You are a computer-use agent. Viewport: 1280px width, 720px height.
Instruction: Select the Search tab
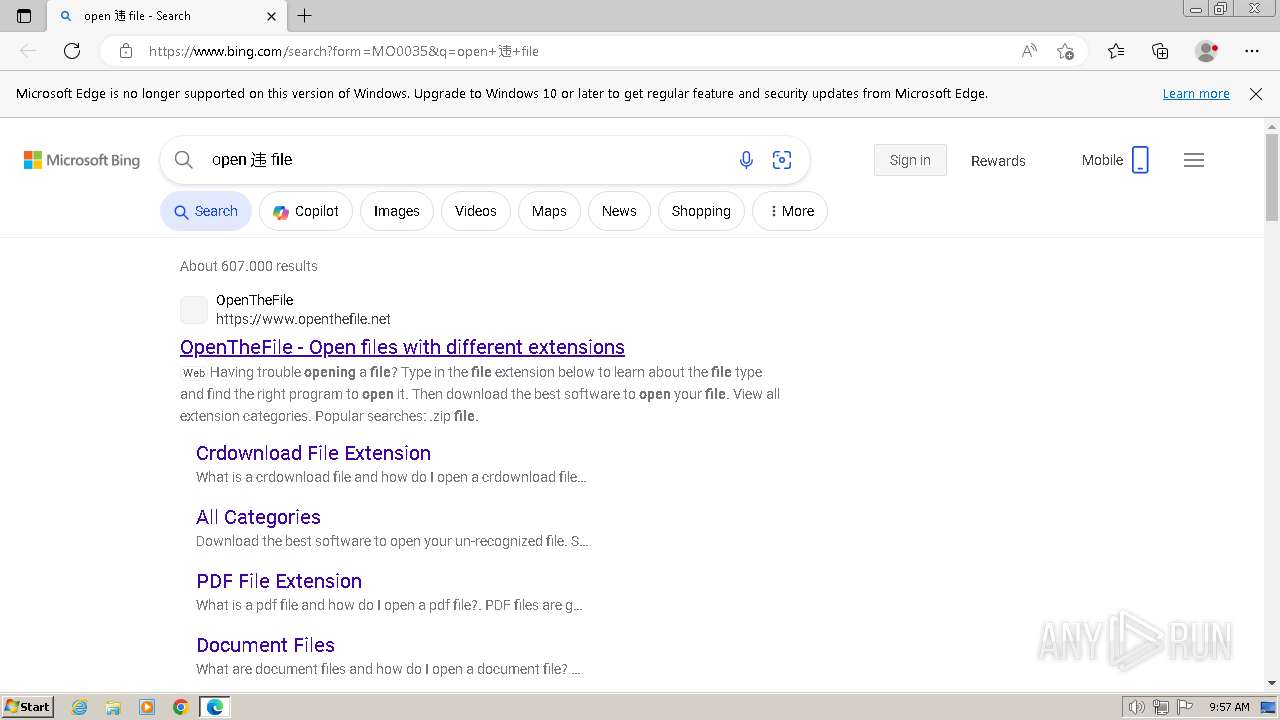click(x=206, y=211)
